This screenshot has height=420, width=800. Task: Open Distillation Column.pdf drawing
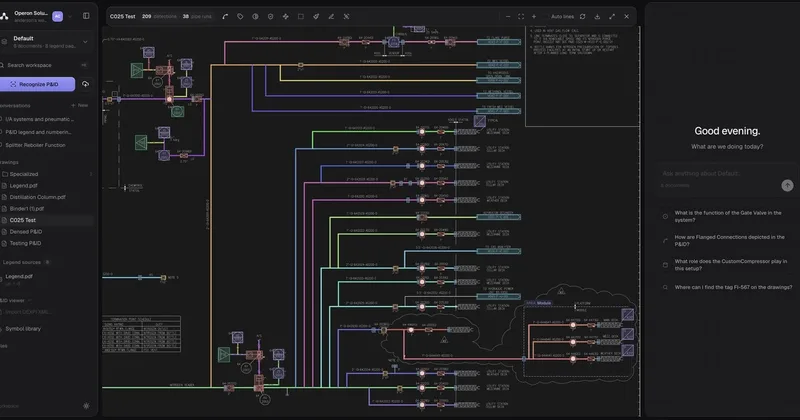pos(37,197)
